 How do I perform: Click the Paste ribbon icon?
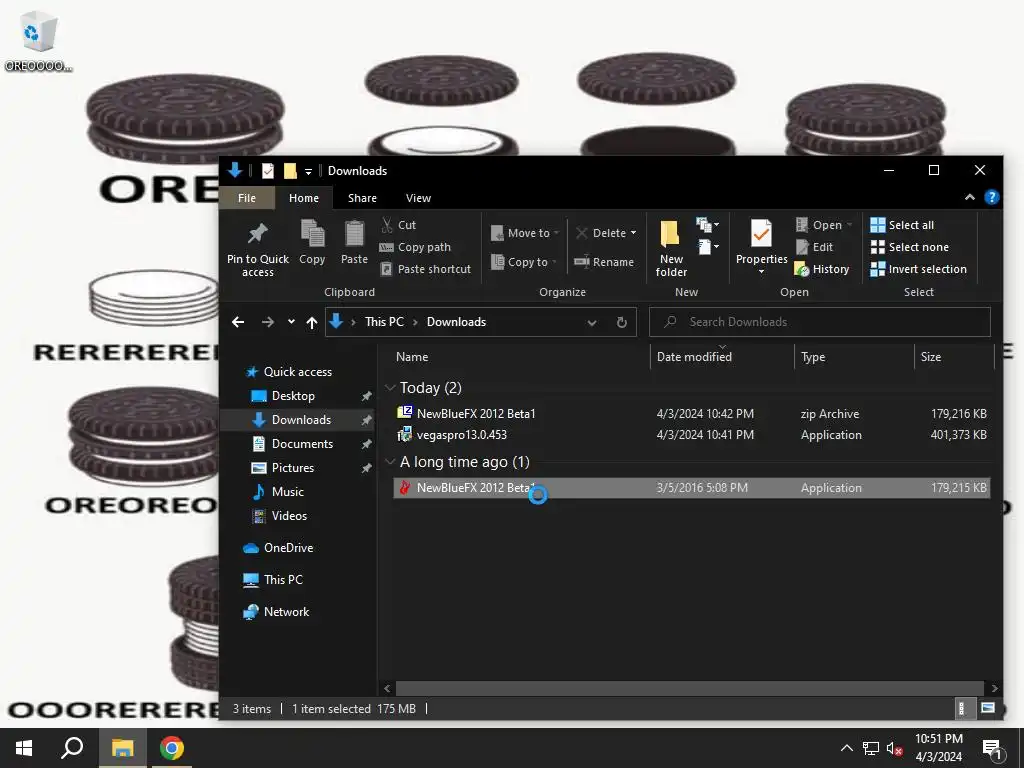[354, 242]
